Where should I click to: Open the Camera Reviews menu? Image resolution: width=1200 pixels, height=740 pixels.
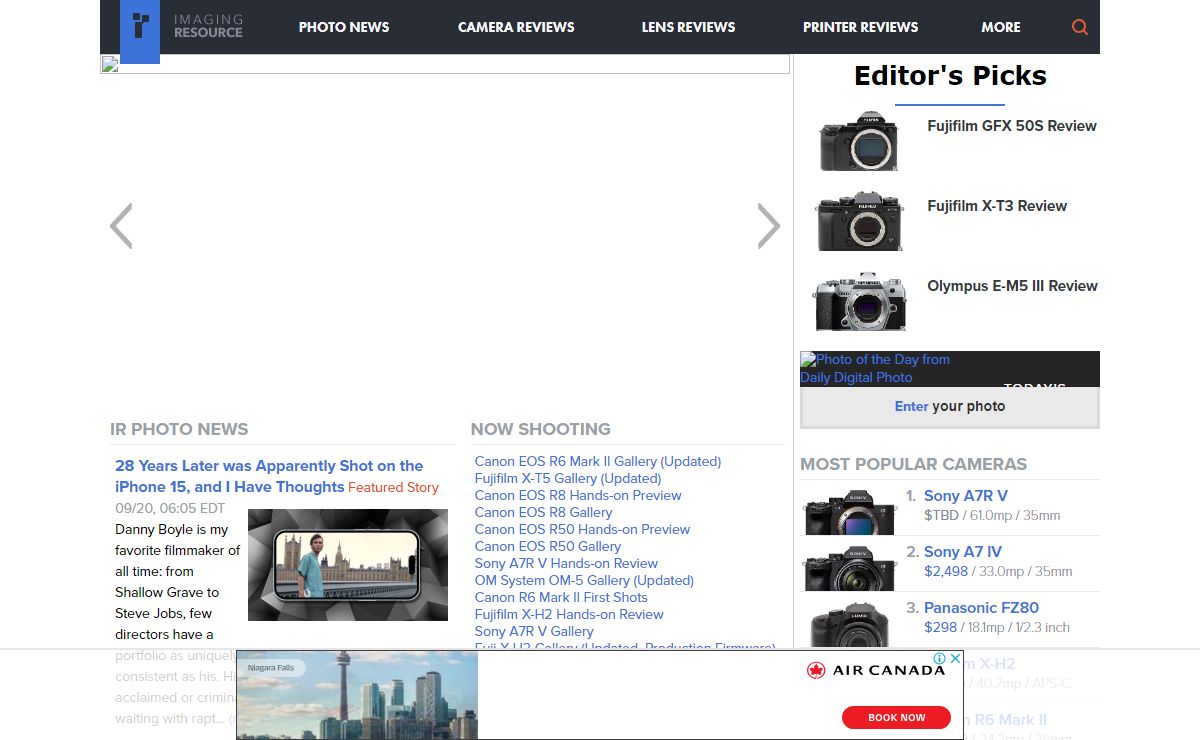(x=516, y=27)
